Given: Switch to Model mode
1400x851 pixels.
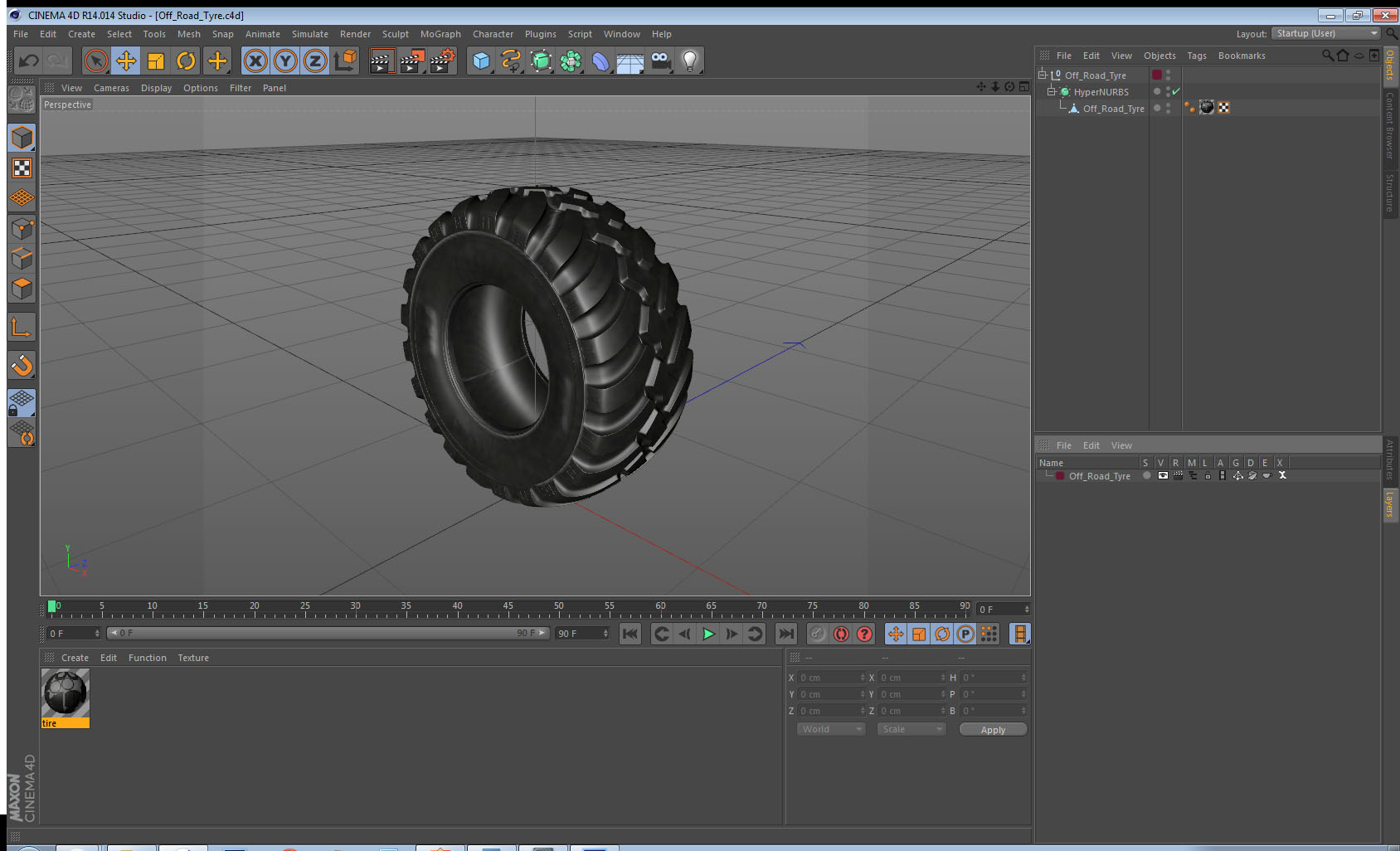Looking at the screenshot, I should [22, 138].
